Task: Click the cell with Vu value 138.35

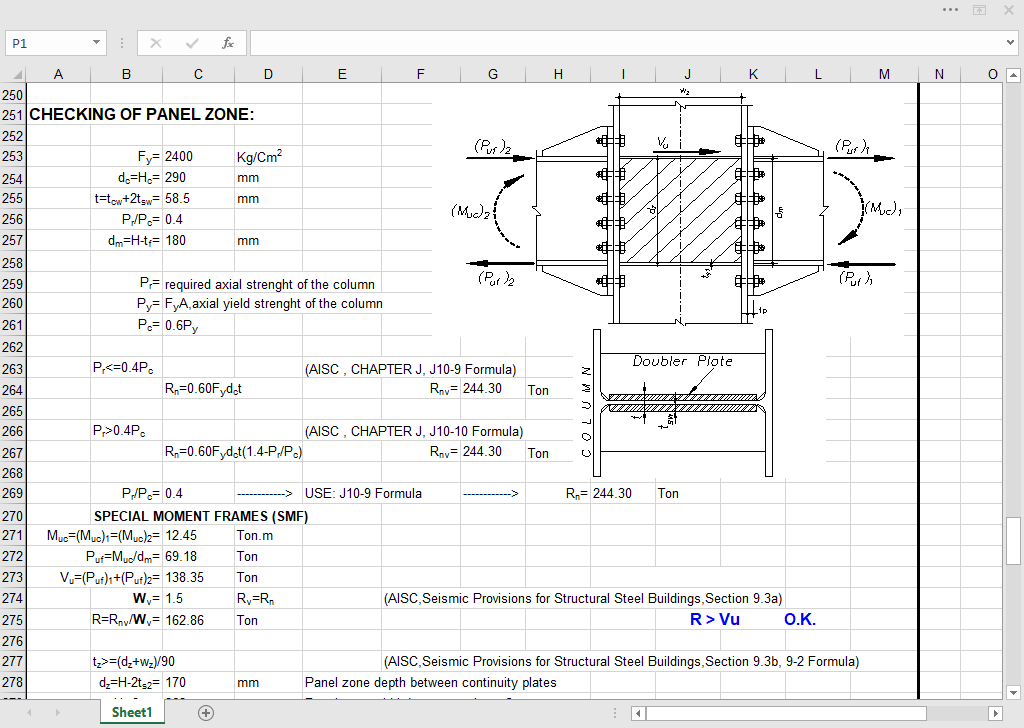Action: [x=198, y=577]
